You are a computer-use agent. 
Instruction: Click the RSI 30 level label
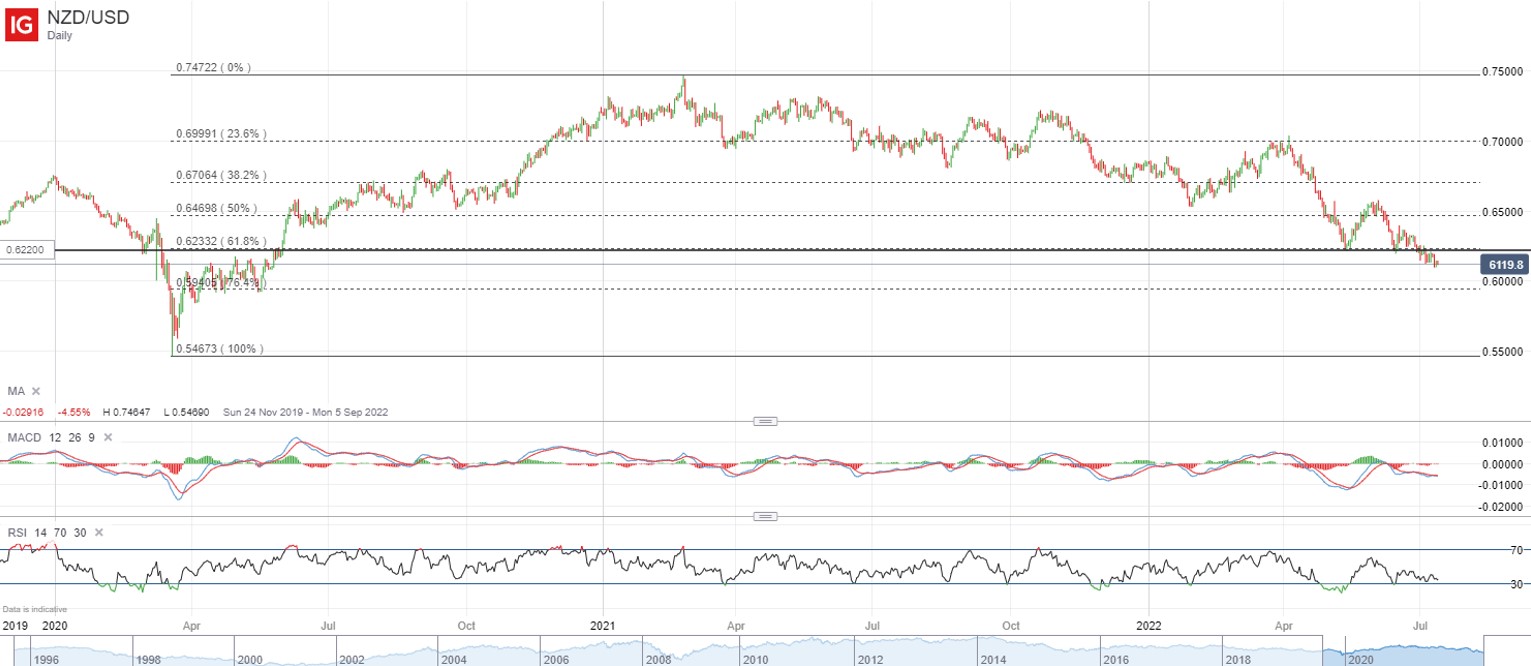point(1517,584)
